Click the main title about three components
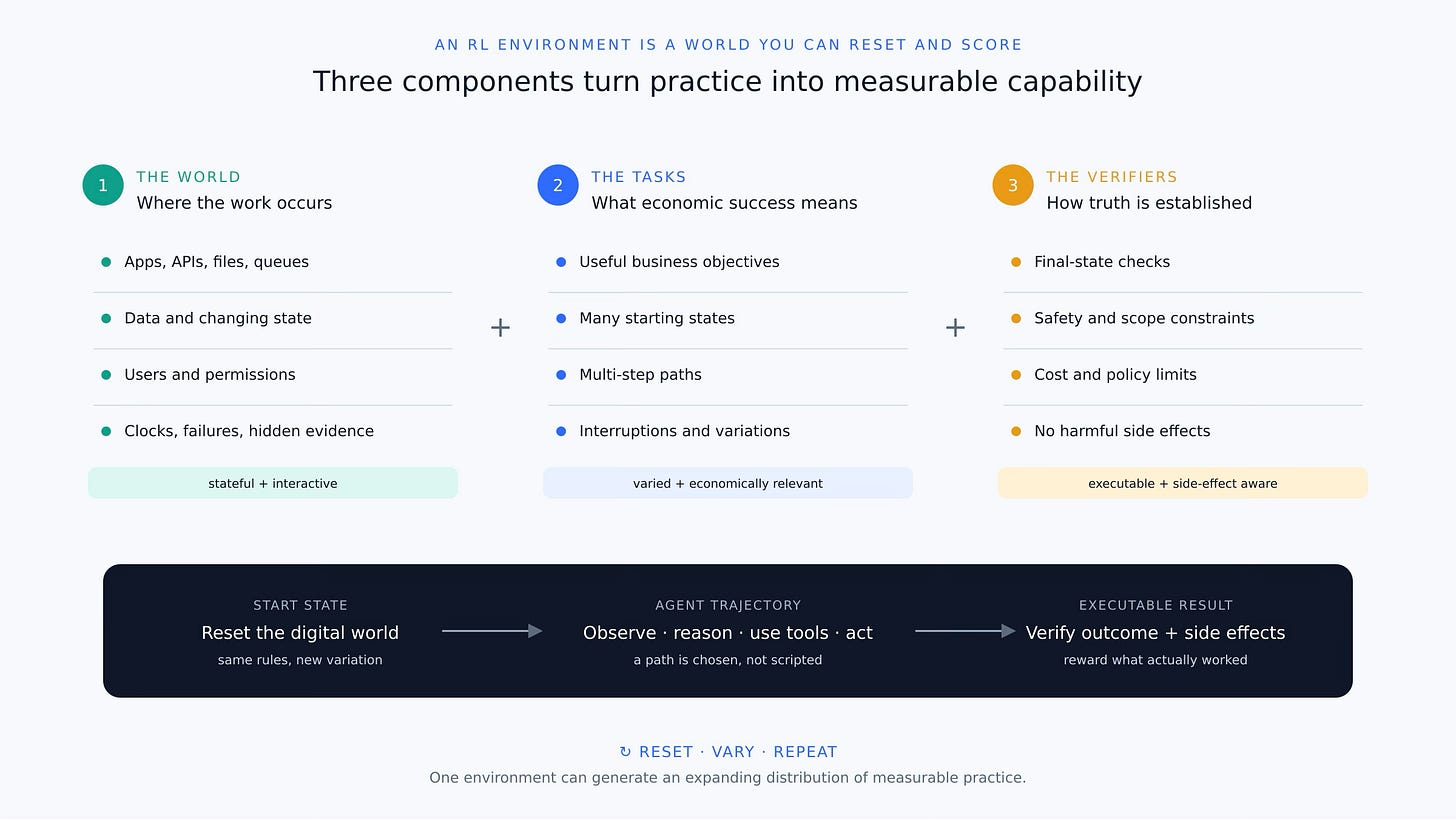Image resolution: width=1456 pixels, height=819 pixels. click(728, 81)
